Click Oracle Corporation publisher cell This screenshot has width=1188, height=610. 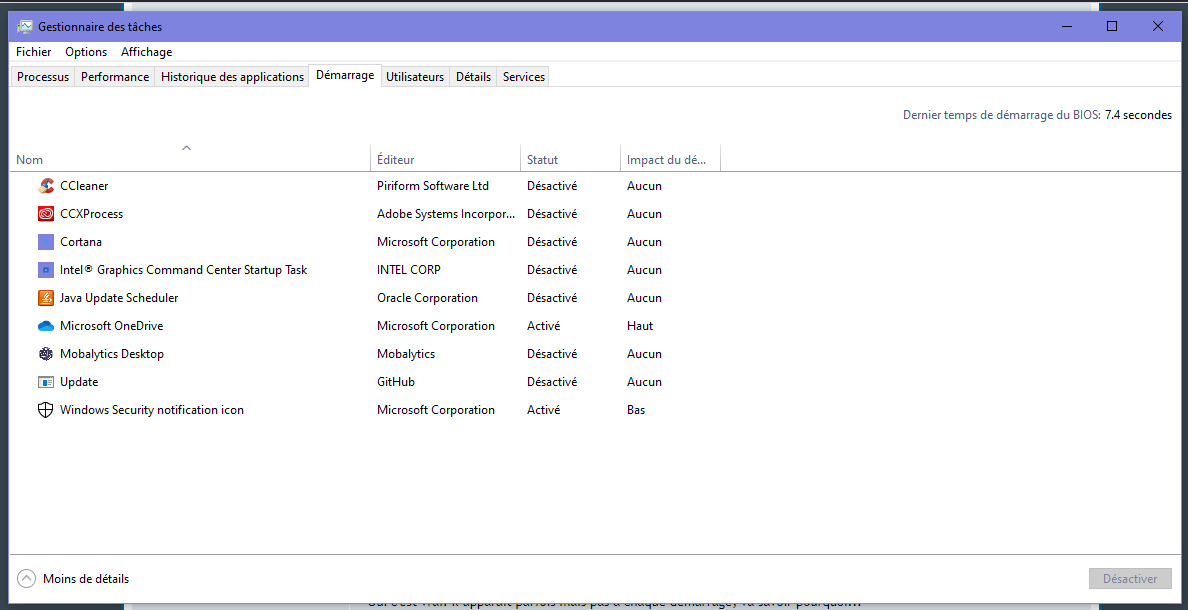pos(427,298)
